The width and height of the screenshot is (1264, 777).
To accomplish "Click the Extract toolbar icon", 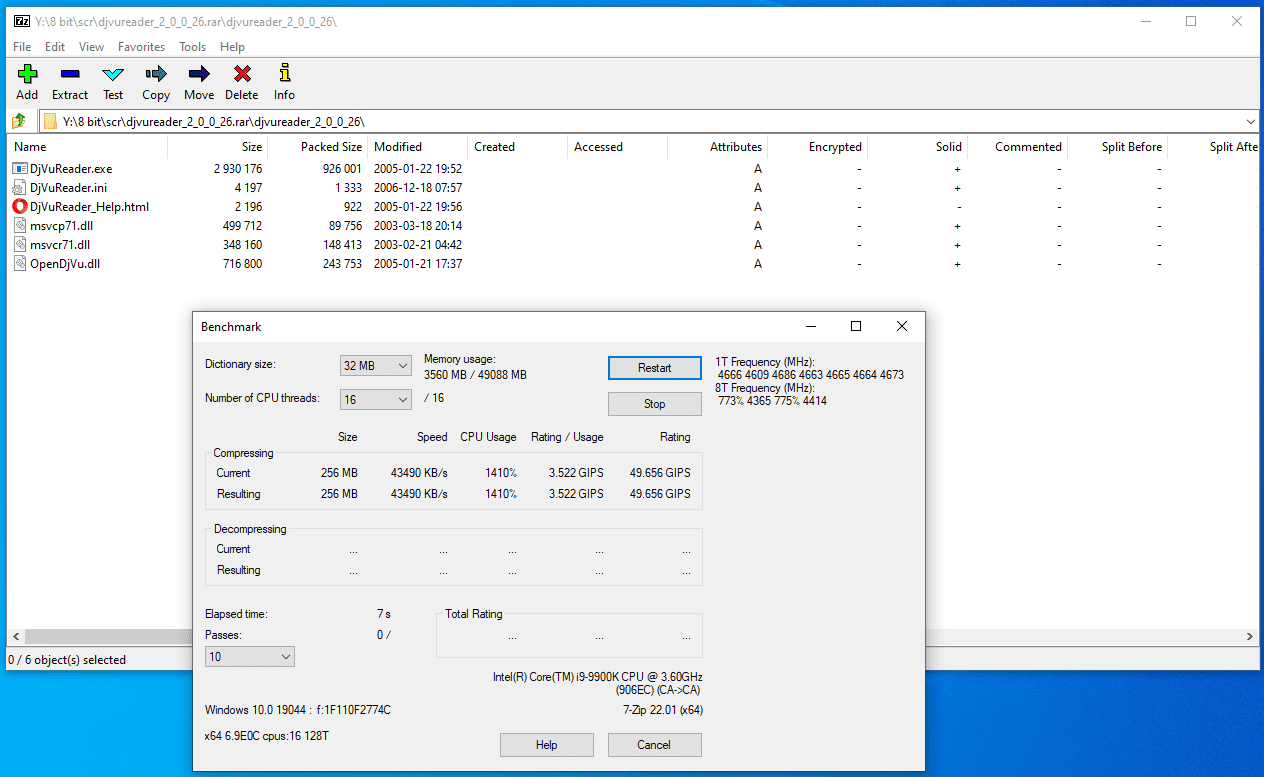I will pyautogui.click(x=70, y=74).
